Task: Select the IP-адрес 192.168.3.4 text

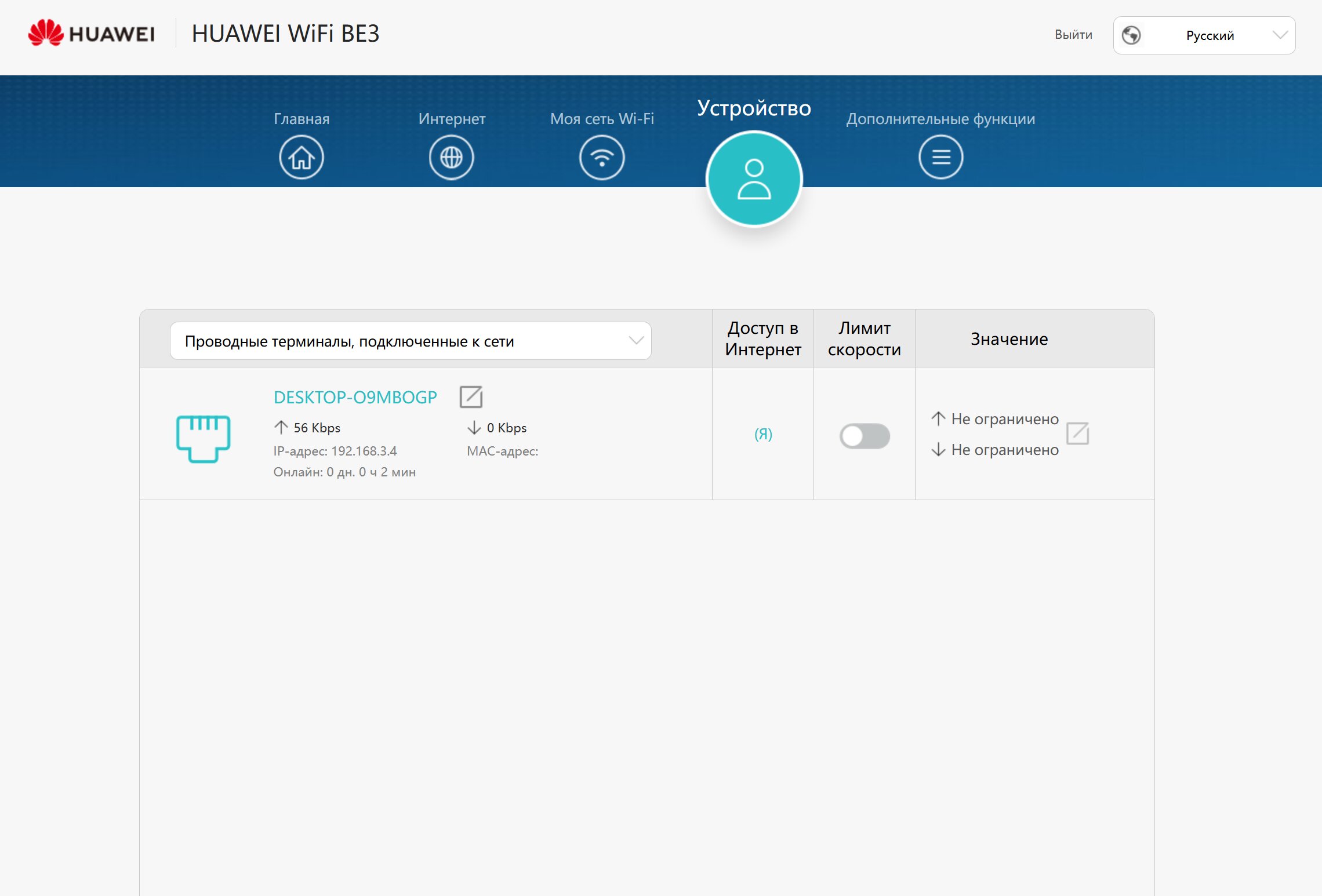Action: 335,451
